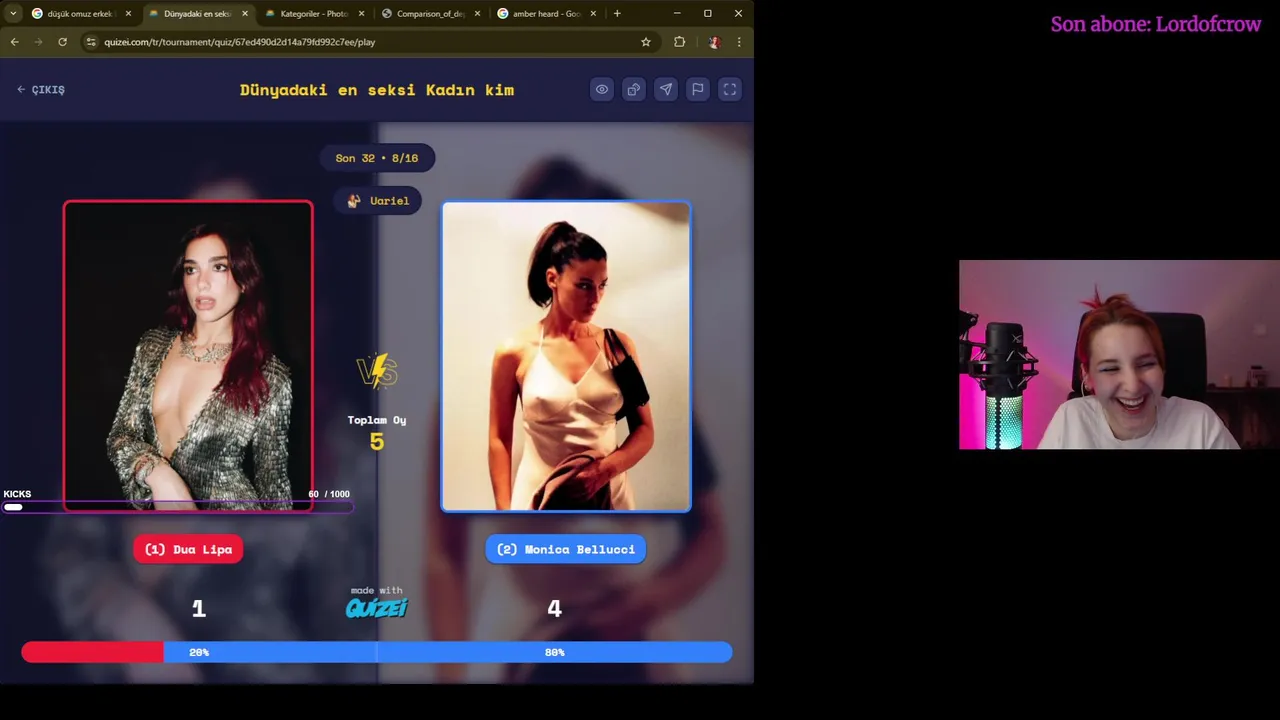Click the quizei.com address bar URL
Viewport: 1280px width, 720px height.
point(240,42)
